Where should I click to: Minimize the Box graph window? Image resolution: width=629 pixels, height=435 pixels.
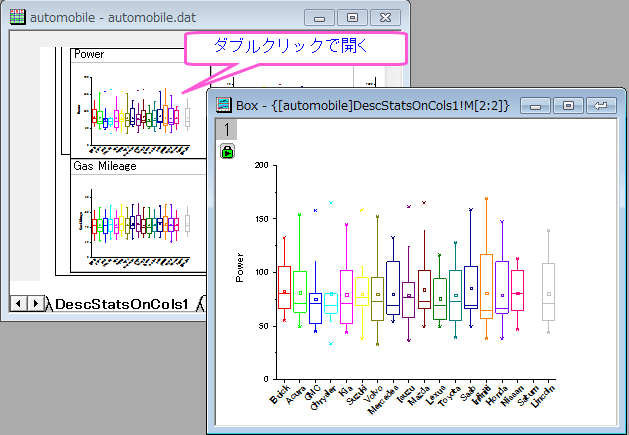click(536, 106)
